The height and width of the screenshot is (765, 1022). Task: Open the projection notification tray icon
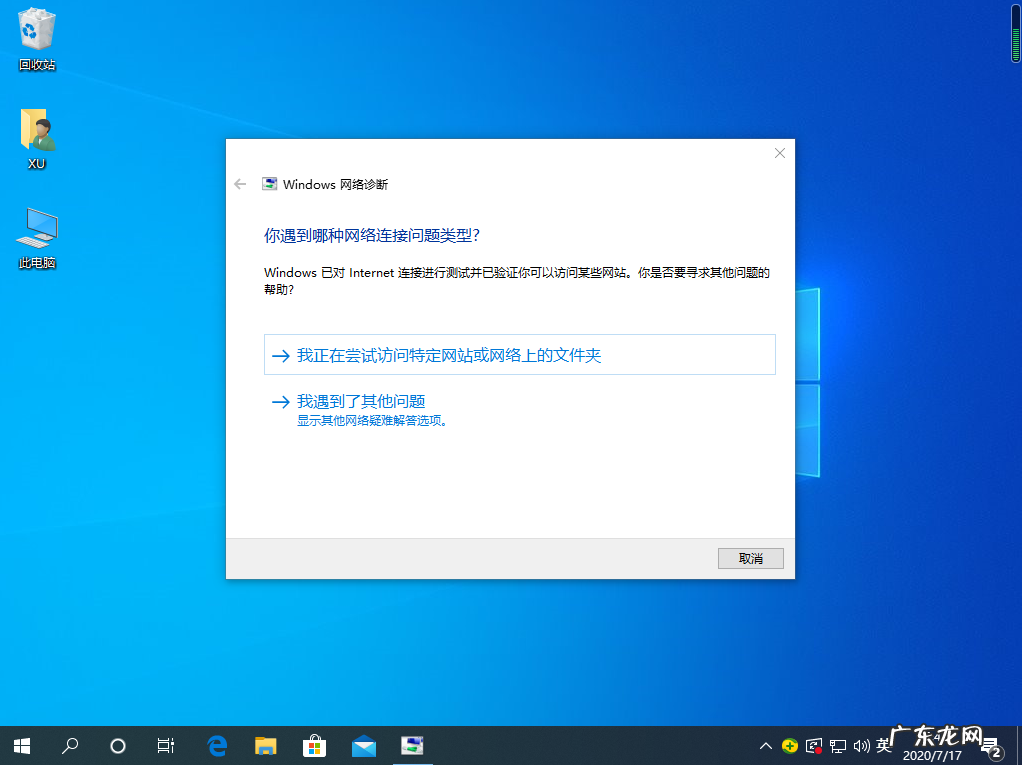pos(813,746)
